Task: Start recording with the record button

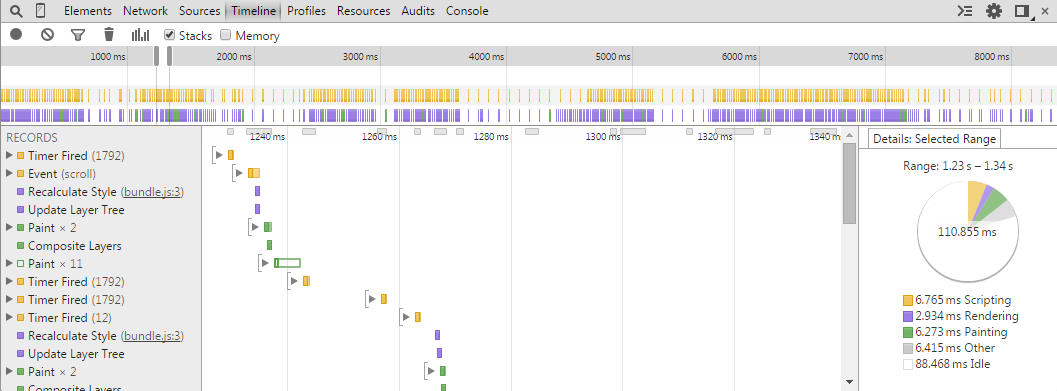Action: [16, 34]
